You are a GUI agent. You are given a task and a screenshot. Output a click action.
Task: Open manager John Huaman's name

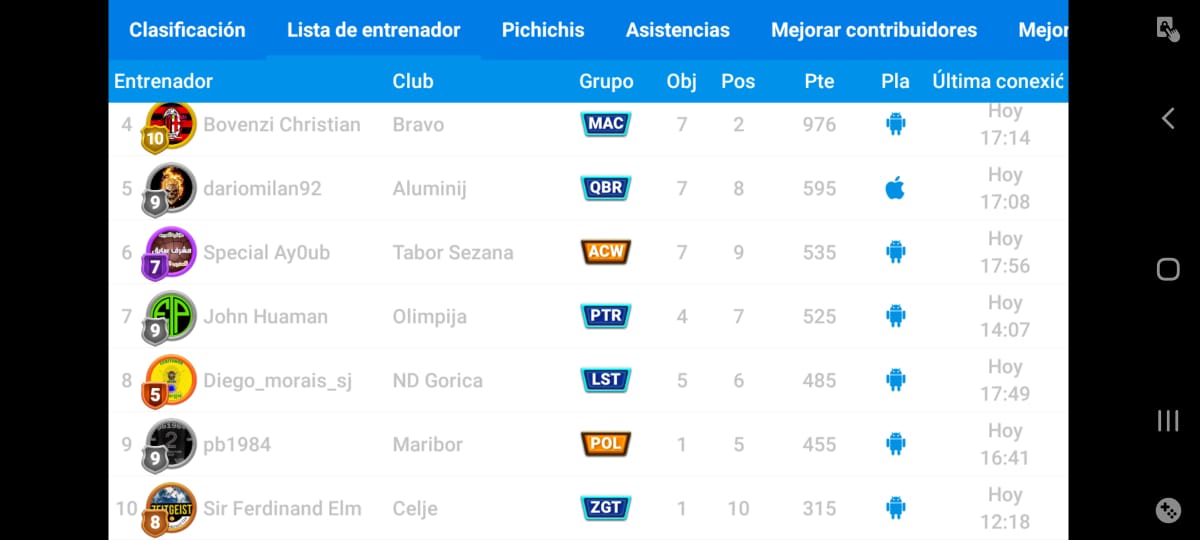[x=265, y=317]
